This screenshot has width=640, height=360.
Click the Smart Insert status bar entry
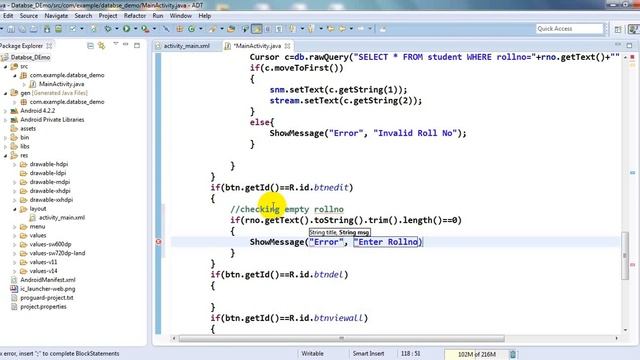368,353
